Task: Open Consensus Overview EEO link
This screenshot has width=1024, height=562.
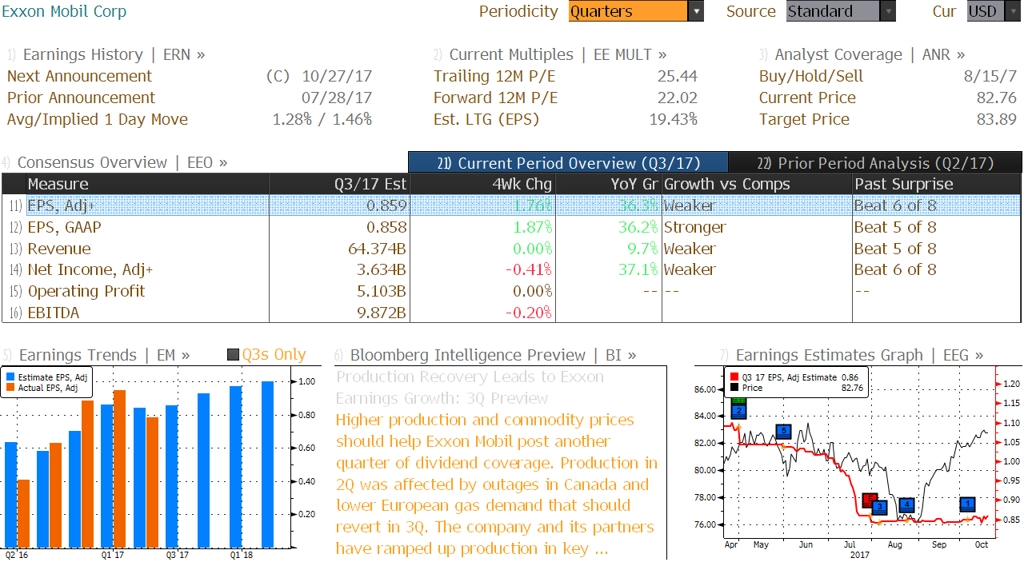Action: pyautogui.click(x=115, y=162)
